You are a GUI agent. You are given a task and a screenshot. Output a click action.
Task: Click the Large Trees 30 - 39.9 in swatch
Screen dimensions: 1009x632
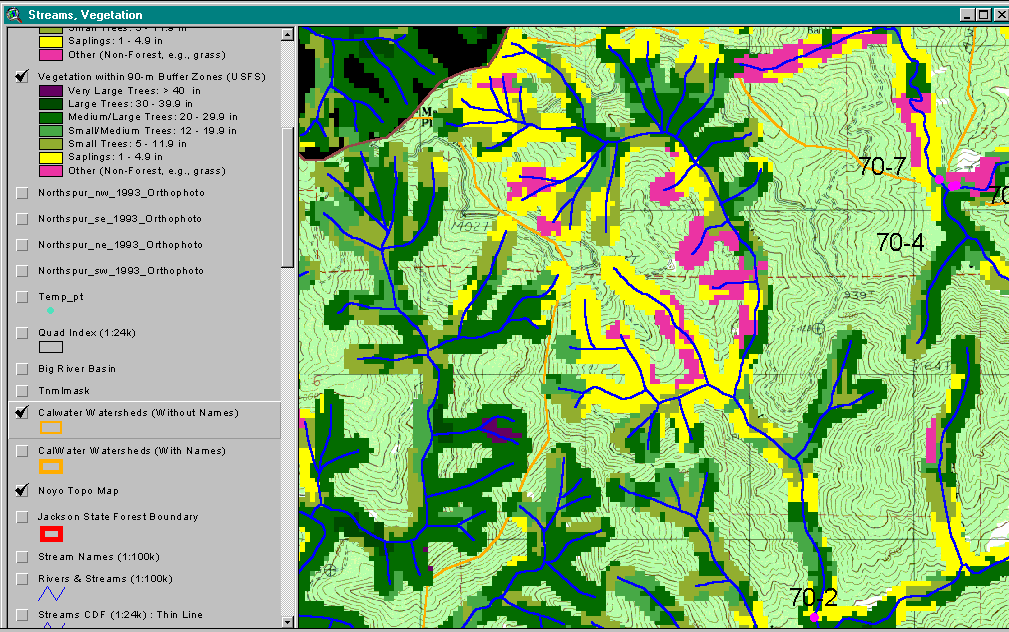click(x=51, y=104)
